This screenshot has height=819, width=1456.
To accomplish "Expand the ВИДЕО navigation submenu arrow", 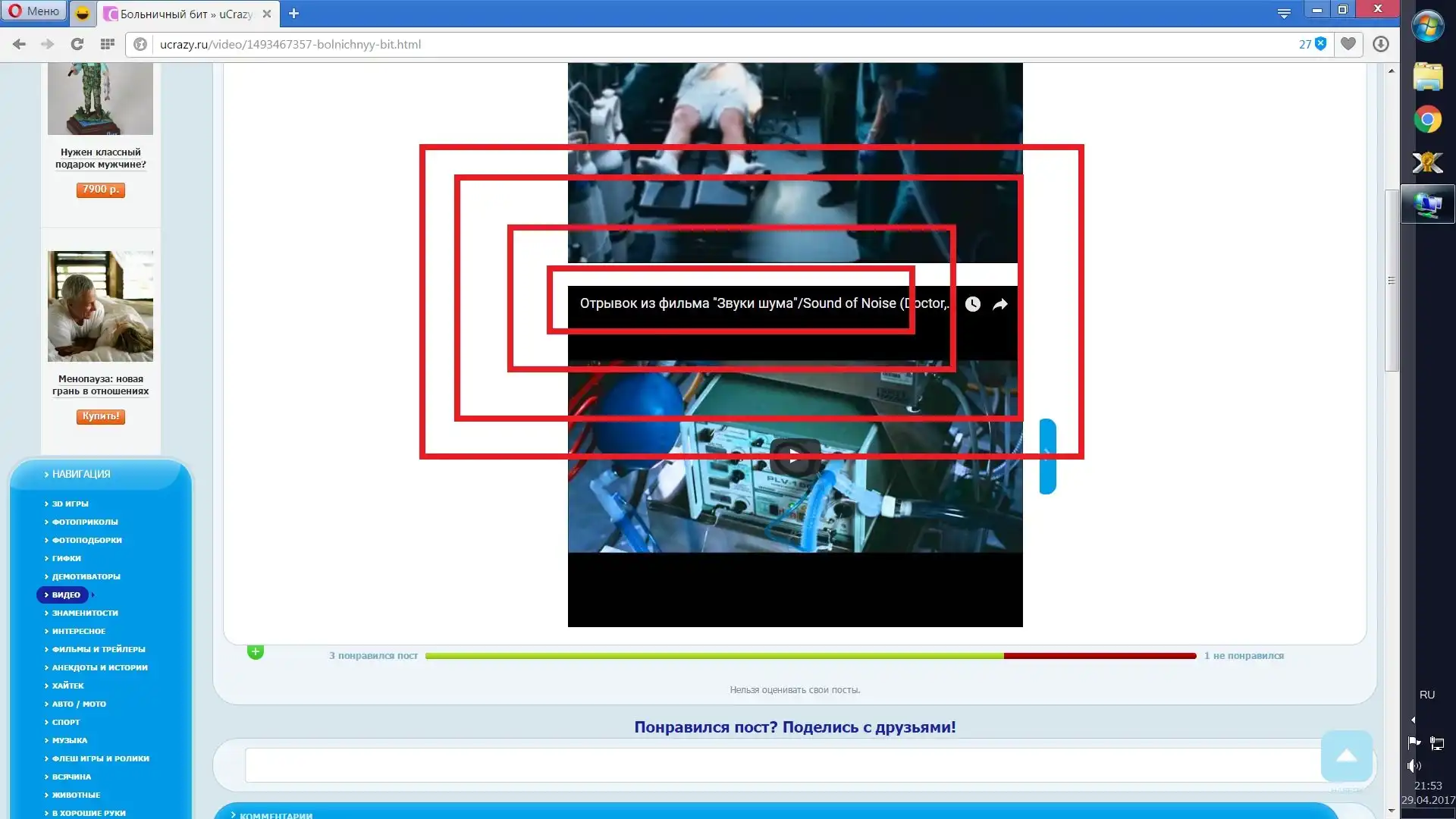I will click(93, 595).
